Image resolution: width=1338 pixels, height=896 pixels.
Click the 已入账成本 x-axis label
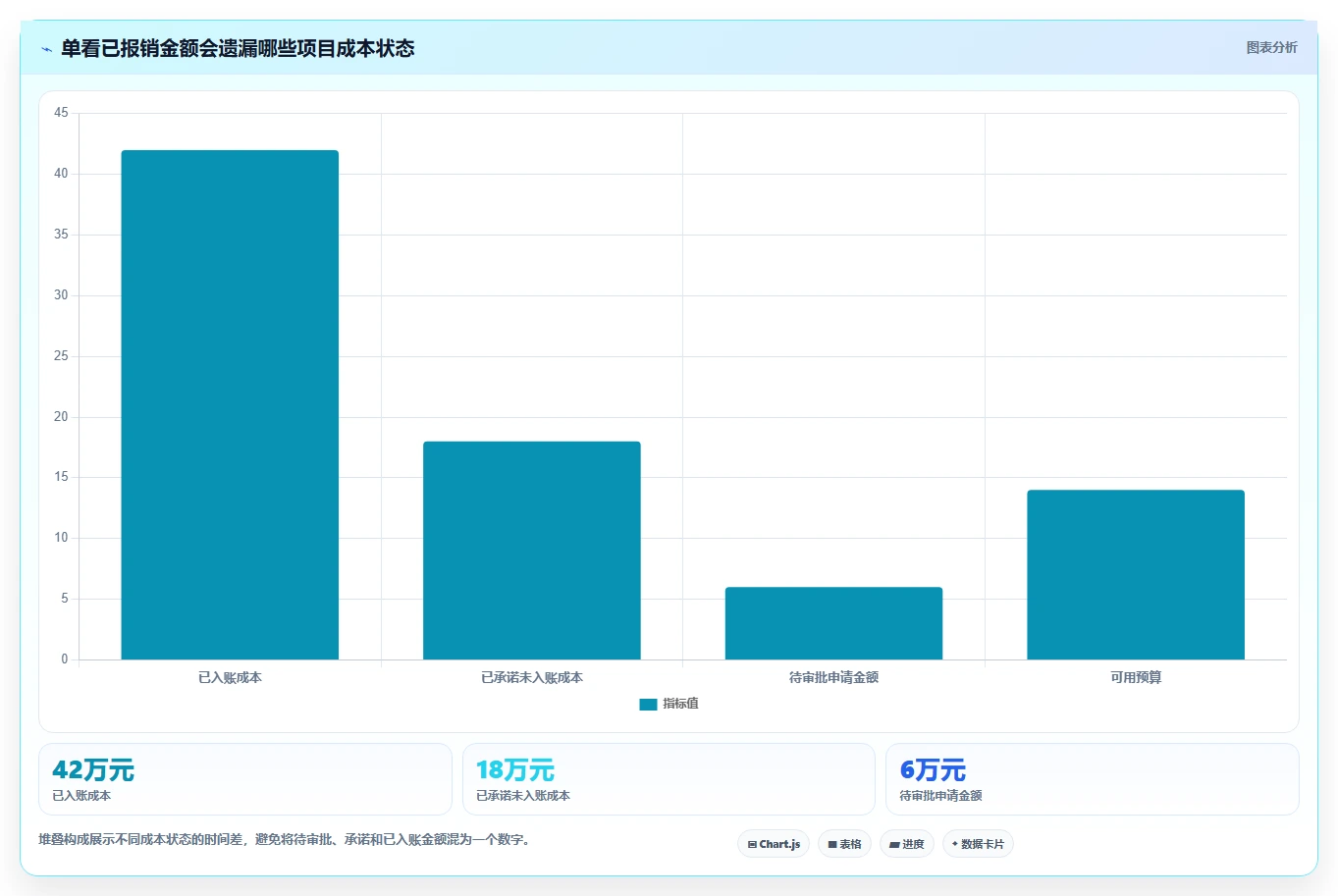(x=230, y=677)
